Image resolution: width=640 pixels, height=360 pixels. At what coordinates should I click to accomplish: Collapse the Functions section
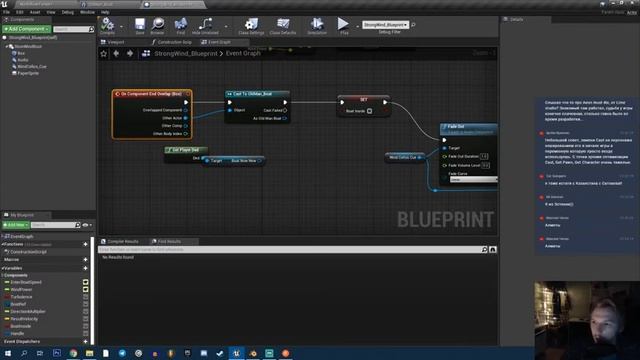[2, 244]
